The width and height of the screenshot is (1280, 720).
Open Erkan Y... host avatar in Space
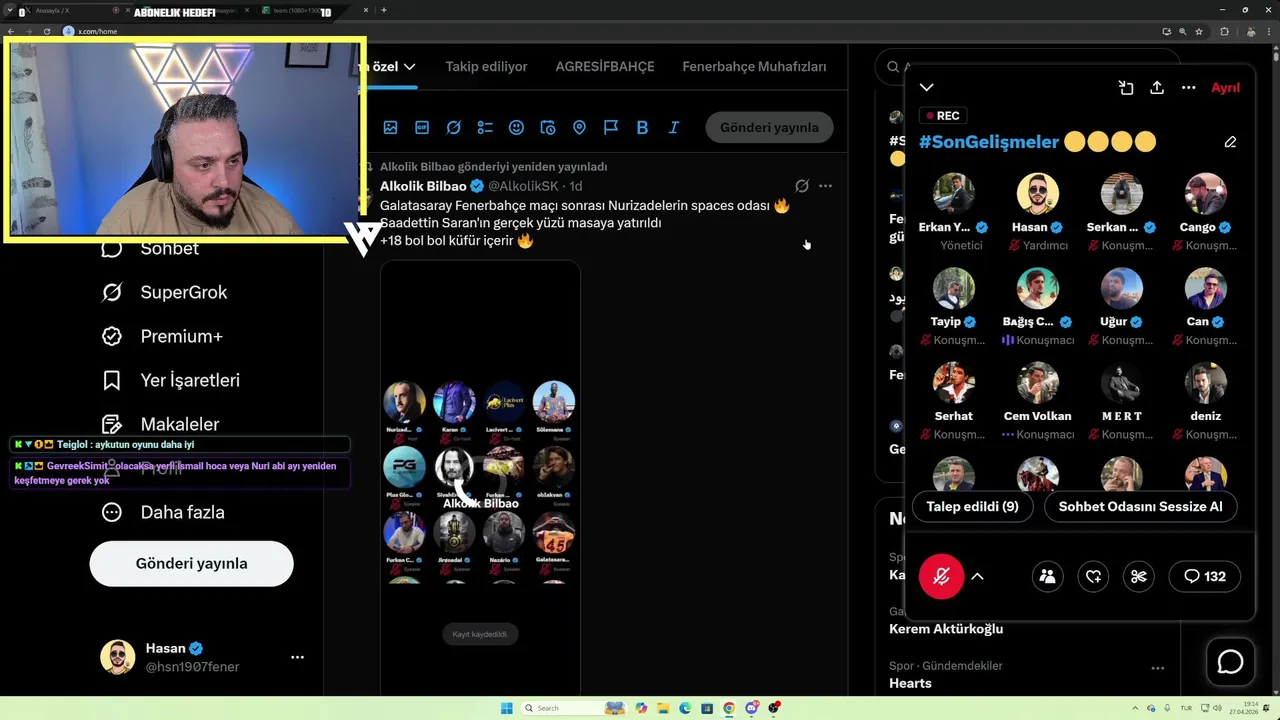click(954, 194)
